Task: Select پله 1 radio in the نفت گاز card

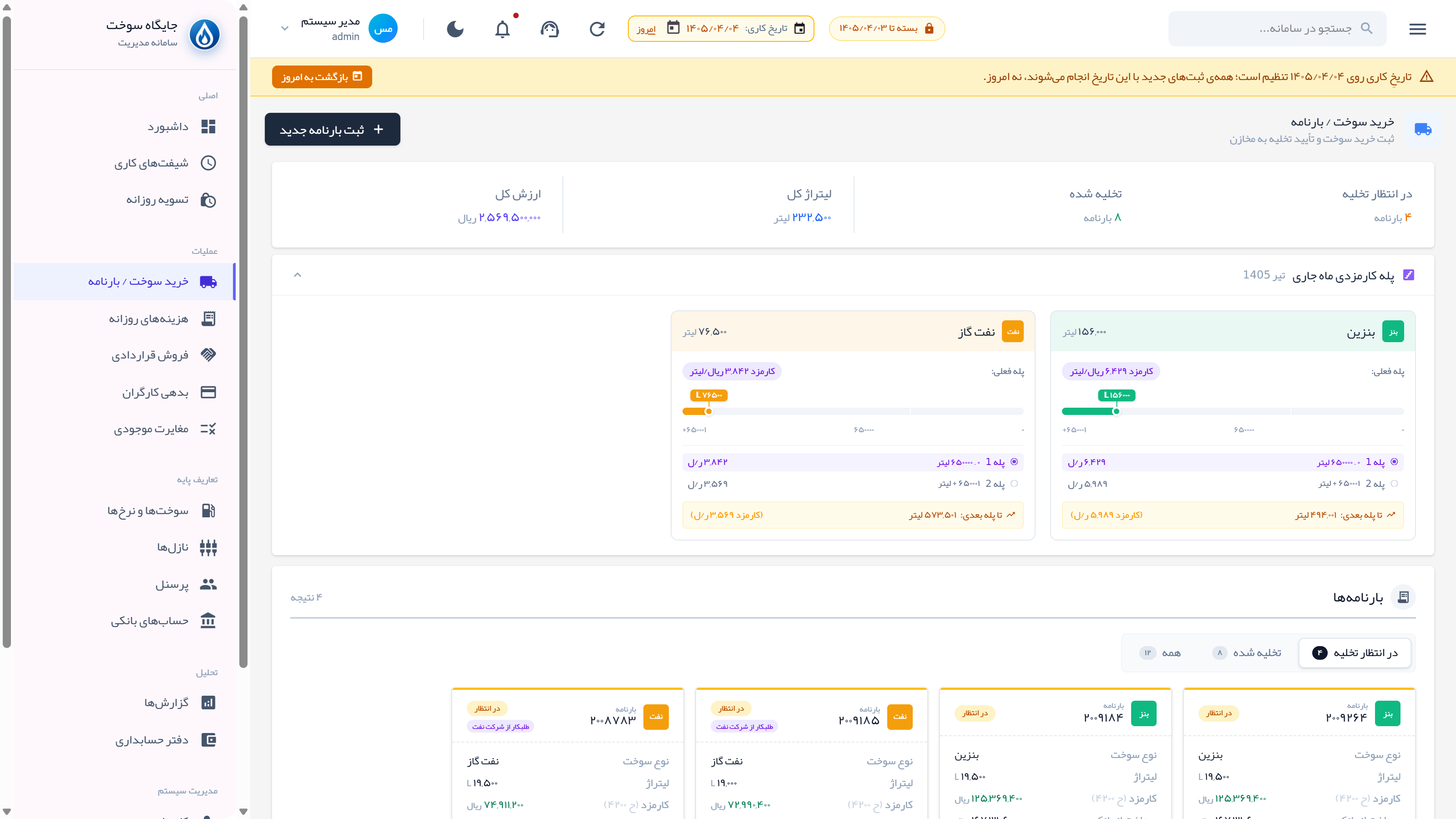Action: coord(1014,462)
